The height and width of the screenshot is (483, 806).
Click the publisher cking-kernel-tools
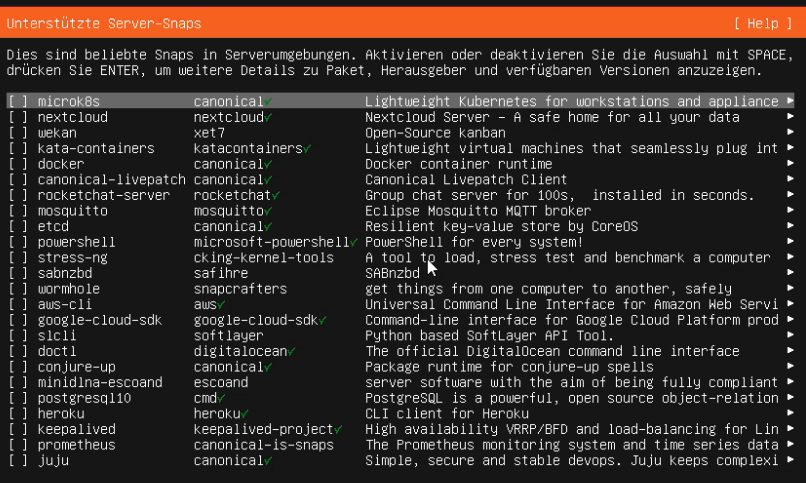click(x=264, y=257)
